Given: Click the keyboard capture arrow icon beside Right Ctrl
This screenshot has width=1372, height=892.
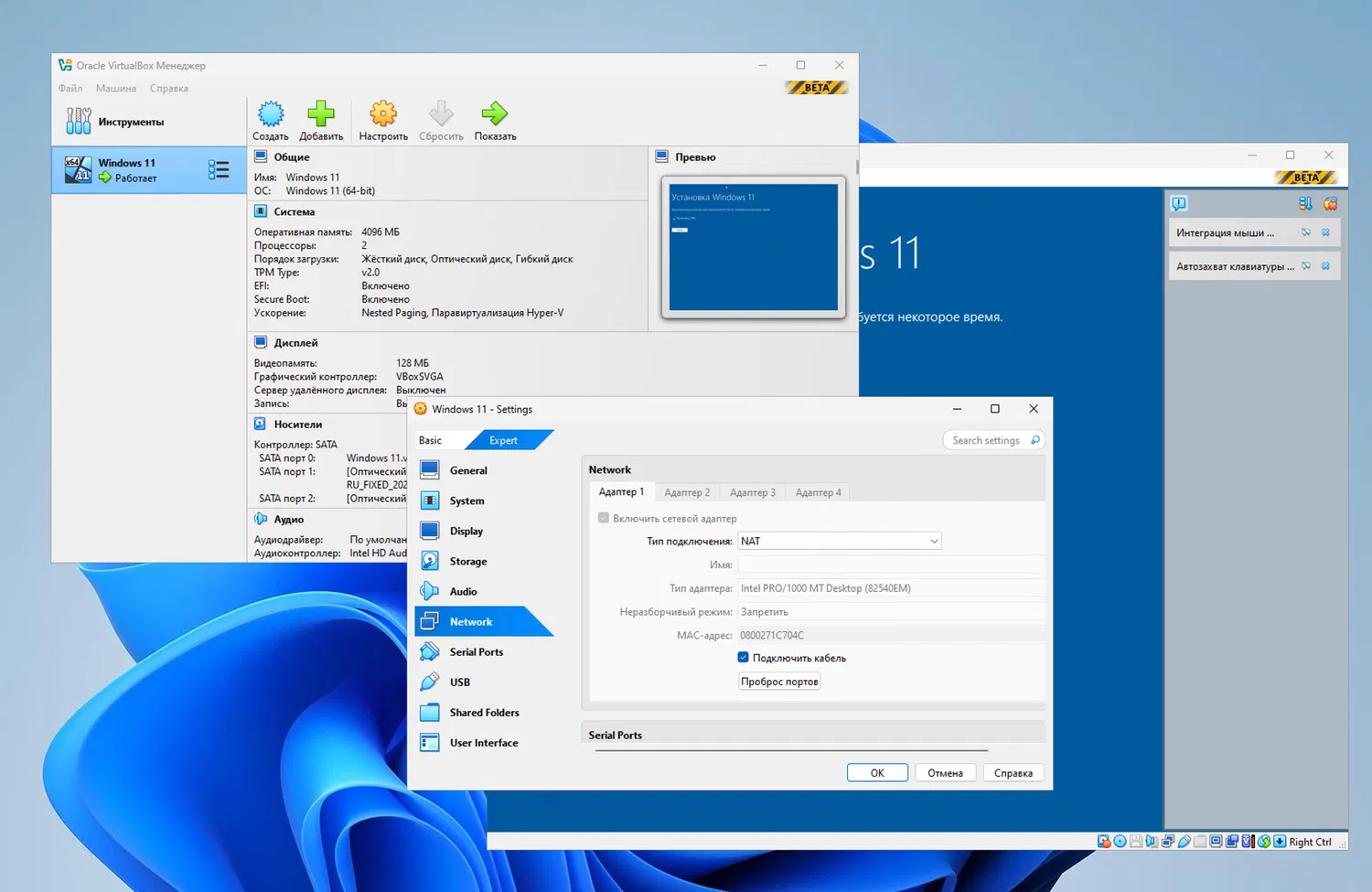Looking at the screenshot, I should 1280,842.
